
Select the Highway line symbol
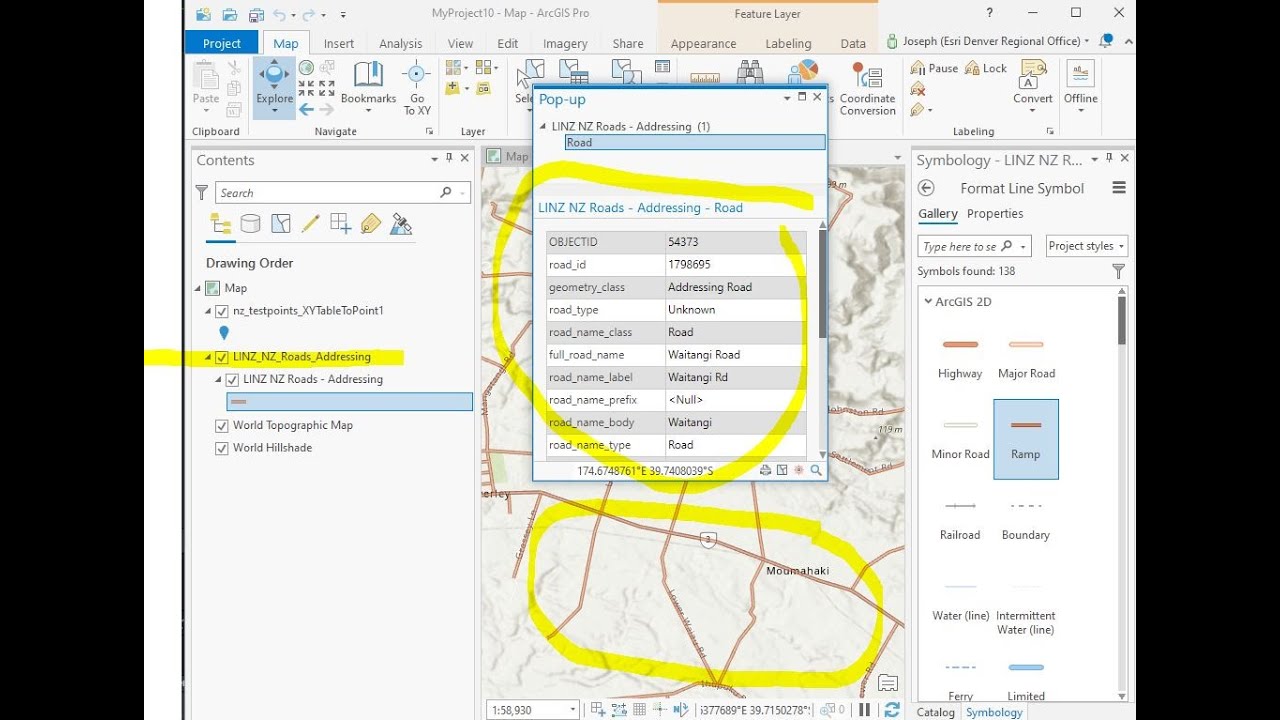point(960,359)
